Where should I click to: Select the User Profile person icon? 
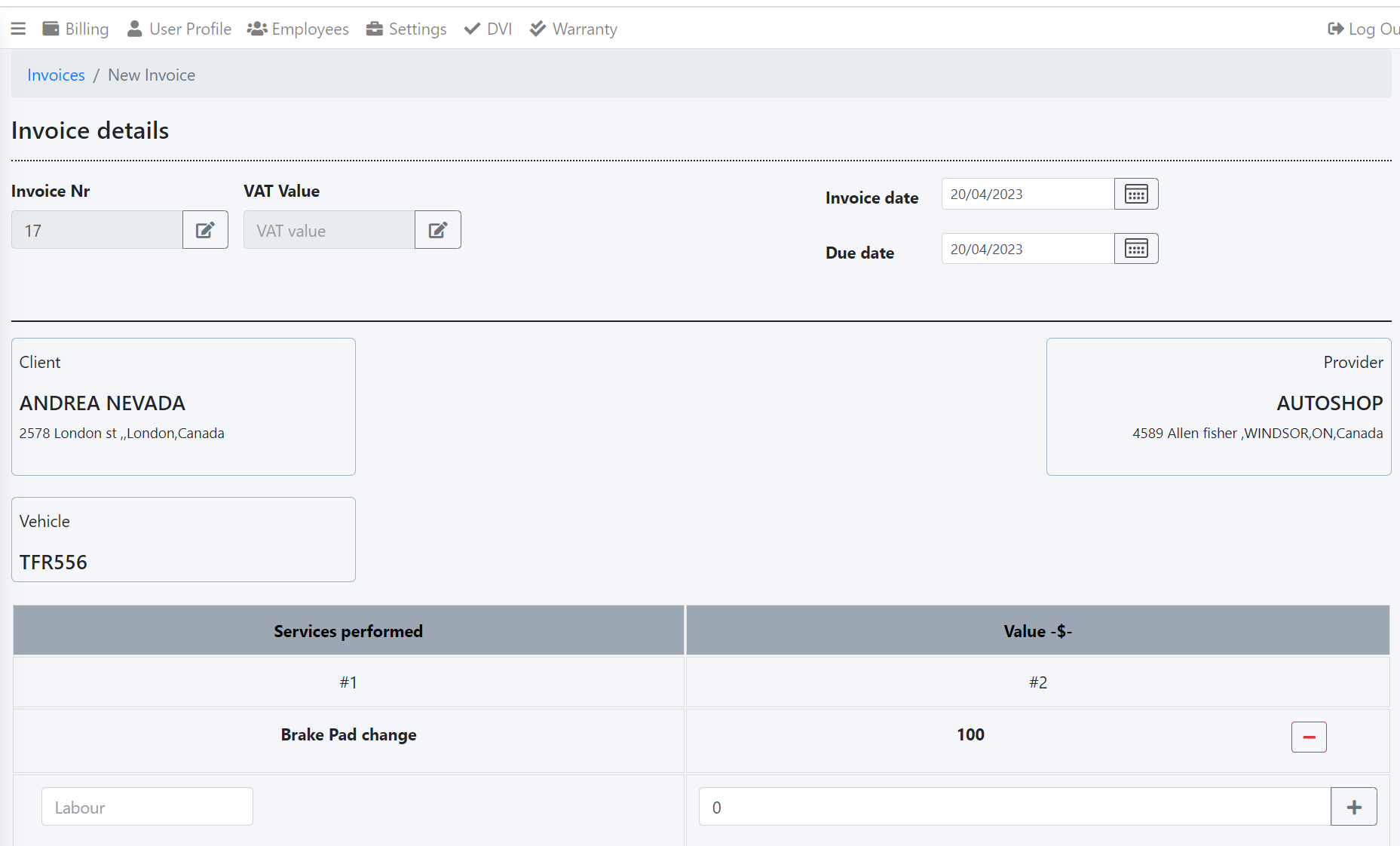click(133, 28)
